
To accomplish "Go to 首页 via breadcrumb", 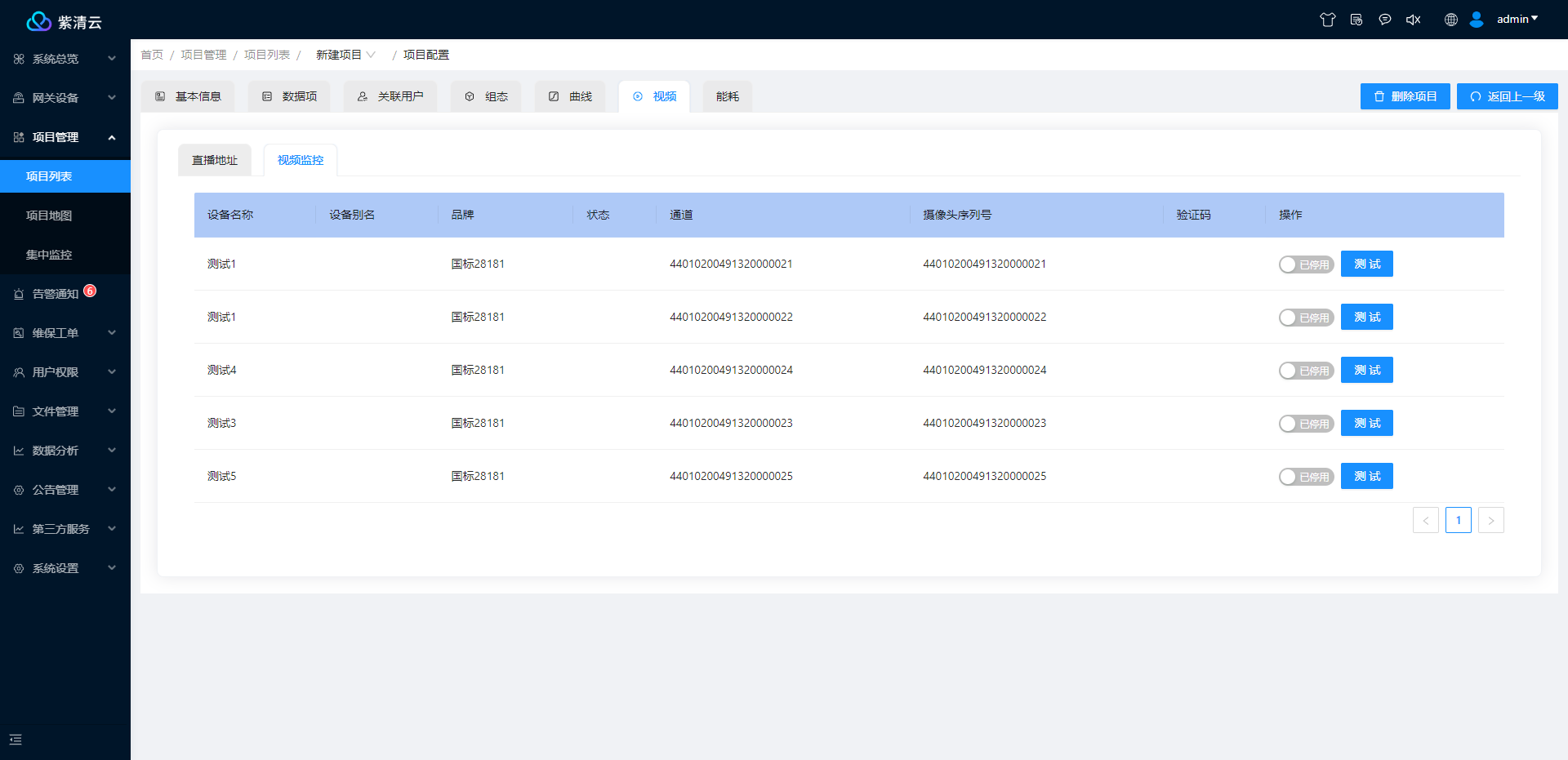I will coord(152,55).
